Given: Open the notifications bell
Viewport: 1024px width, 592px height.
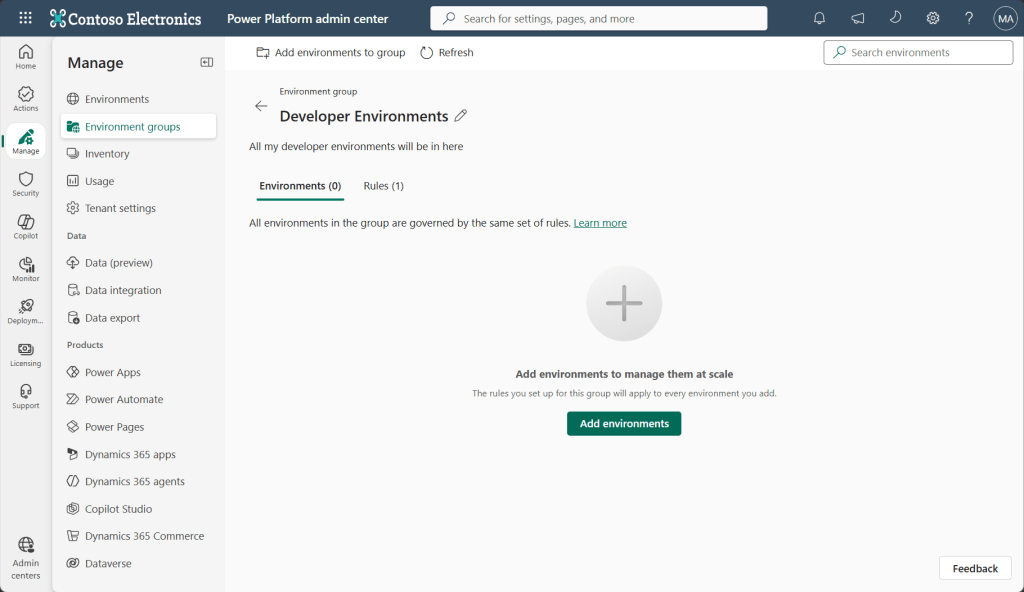Looking at the screenshot, I should [819, 18].
